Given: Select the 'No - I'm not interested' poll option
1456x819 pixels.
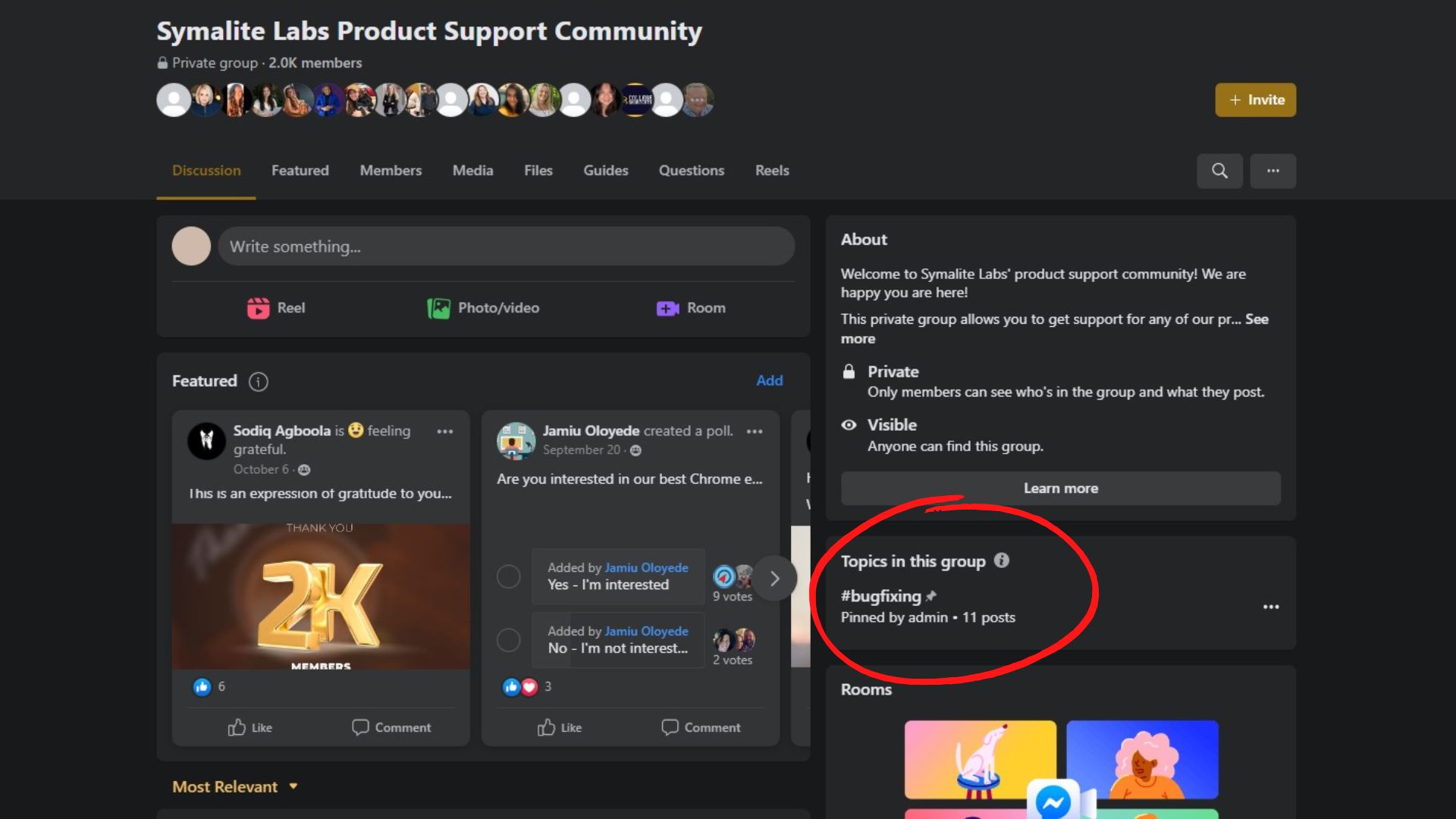Looking at the screenshot, I should coord(509,640).
